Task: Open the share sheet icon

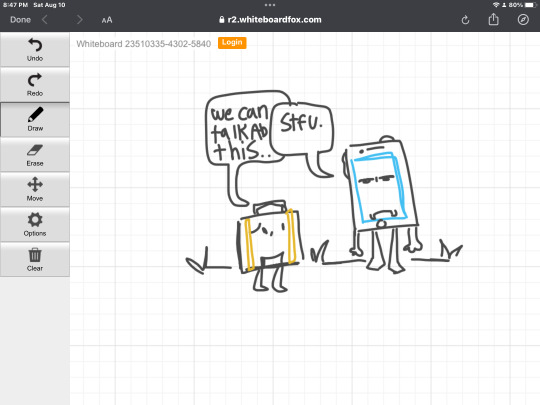Action: [x=494, y=19]
